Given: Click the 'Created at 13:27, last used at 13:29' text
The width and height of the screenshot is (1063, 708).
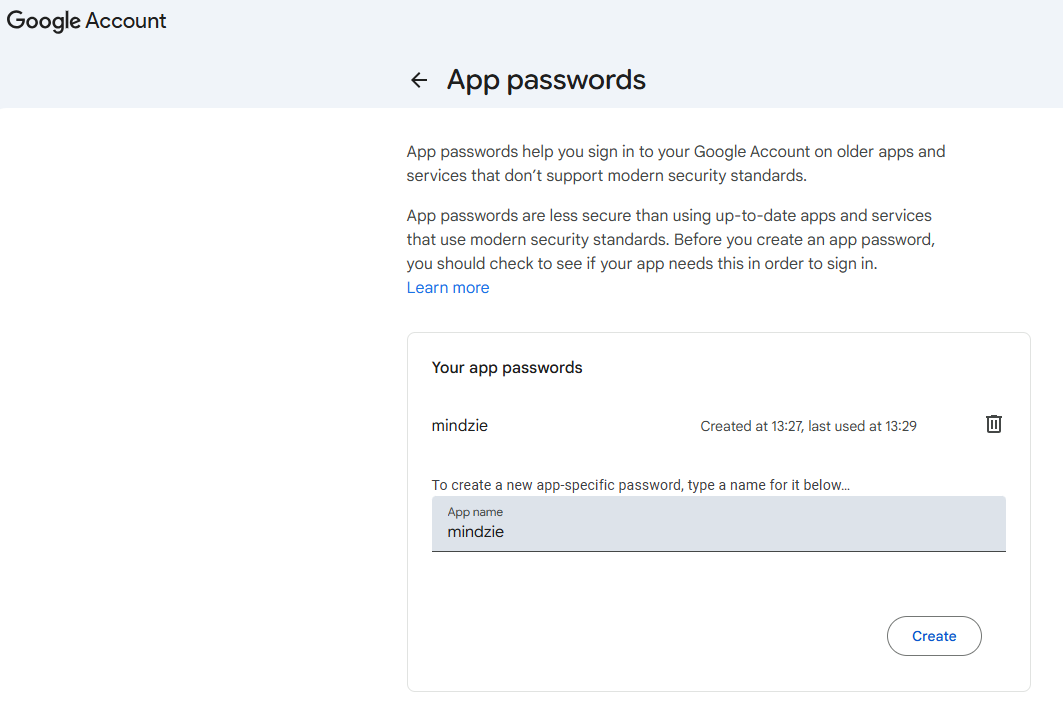Looking at the screenshot, I should click(808, 427).
